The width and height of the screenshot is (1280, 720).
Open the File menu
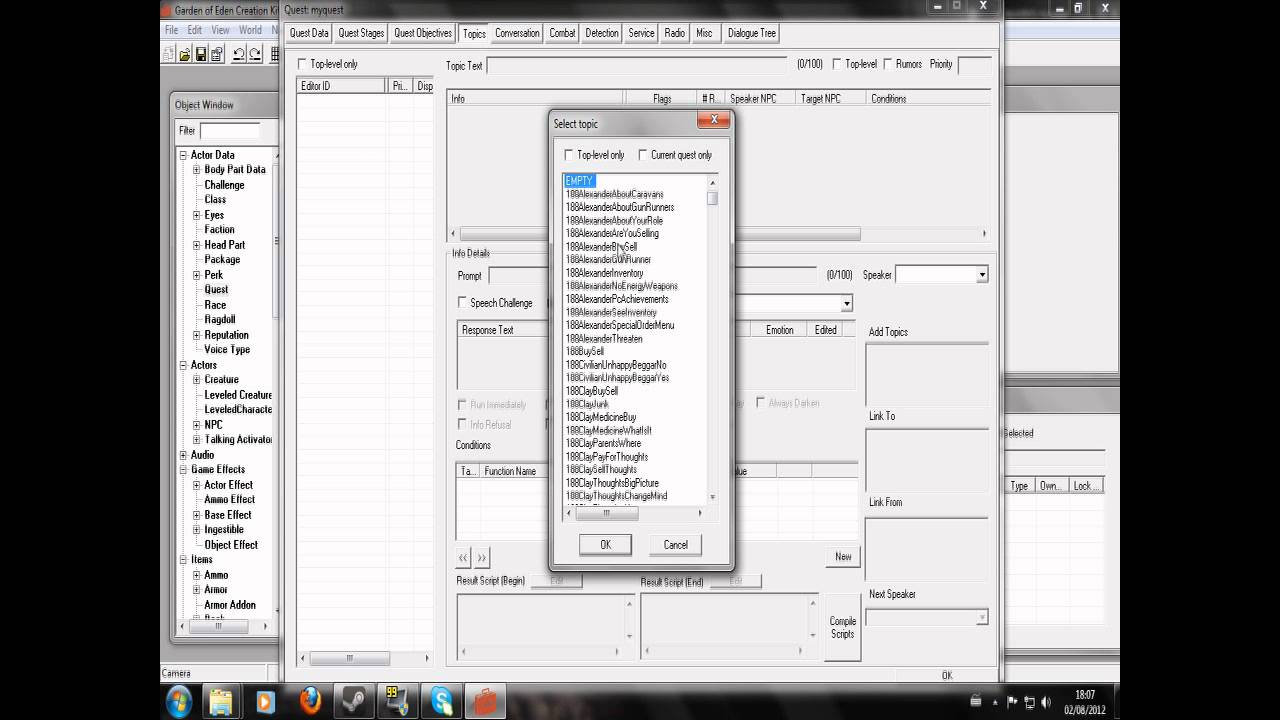pos(172,30)
